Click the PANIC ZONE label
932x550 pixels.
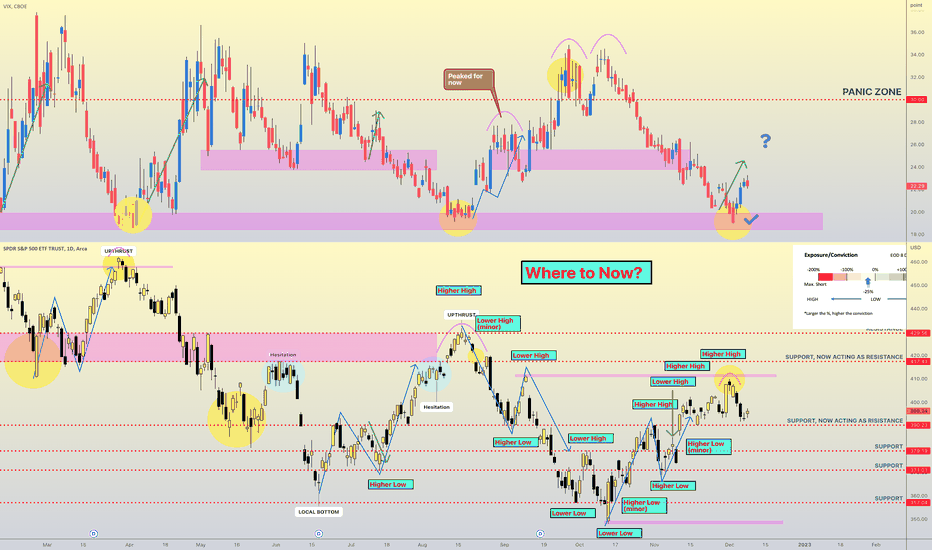coord(871,92)
